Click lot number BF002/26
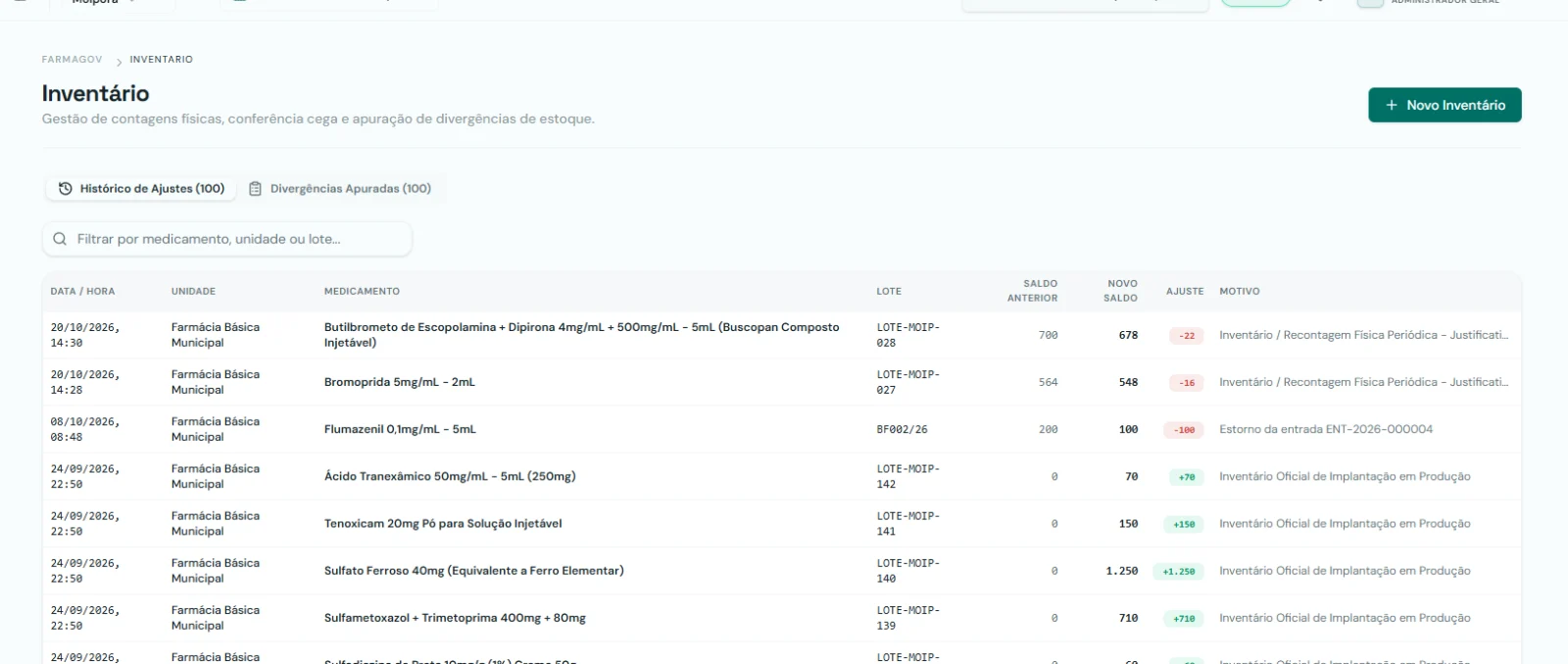Screen dimensions: 1568x664 902,429
